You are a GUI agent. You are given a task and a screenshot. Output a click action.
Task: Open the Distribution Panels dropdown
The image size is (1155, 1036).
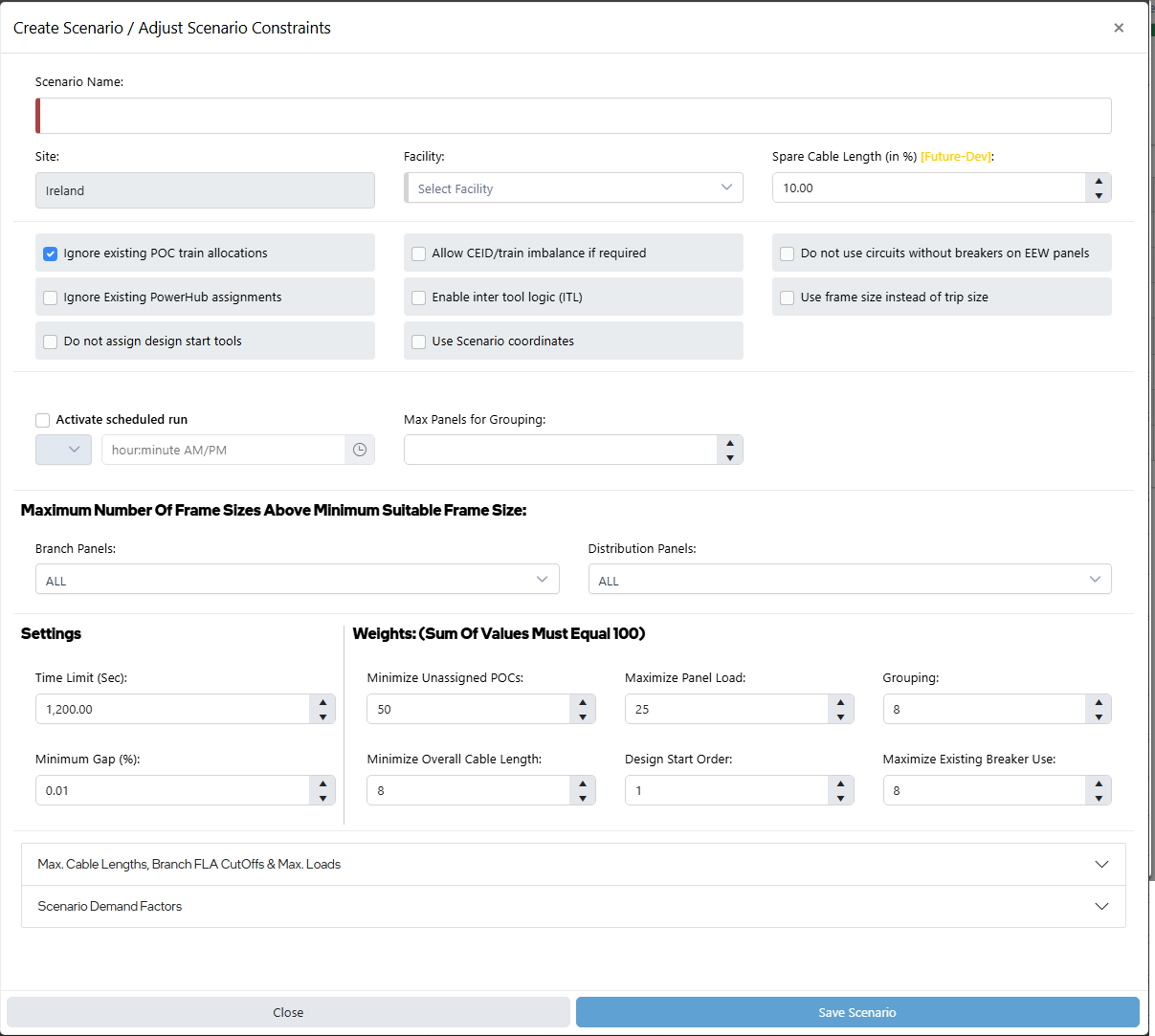point(849,580)
